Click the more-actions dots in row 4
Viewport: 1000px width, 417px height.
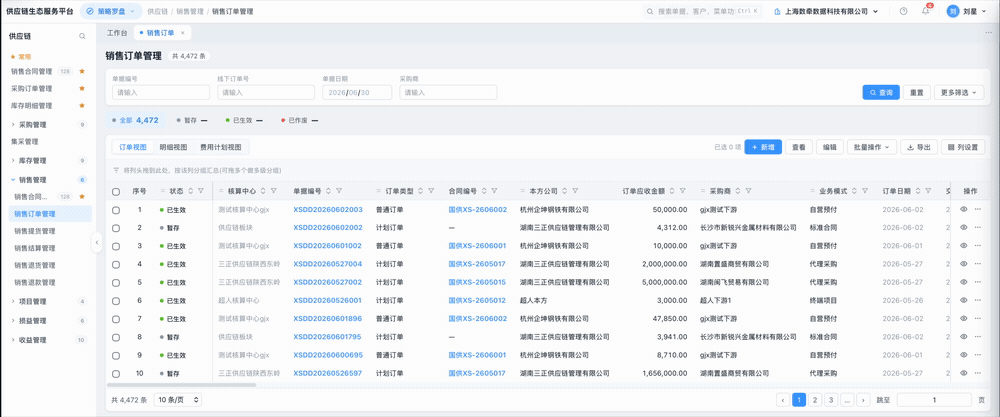(978, 264)
